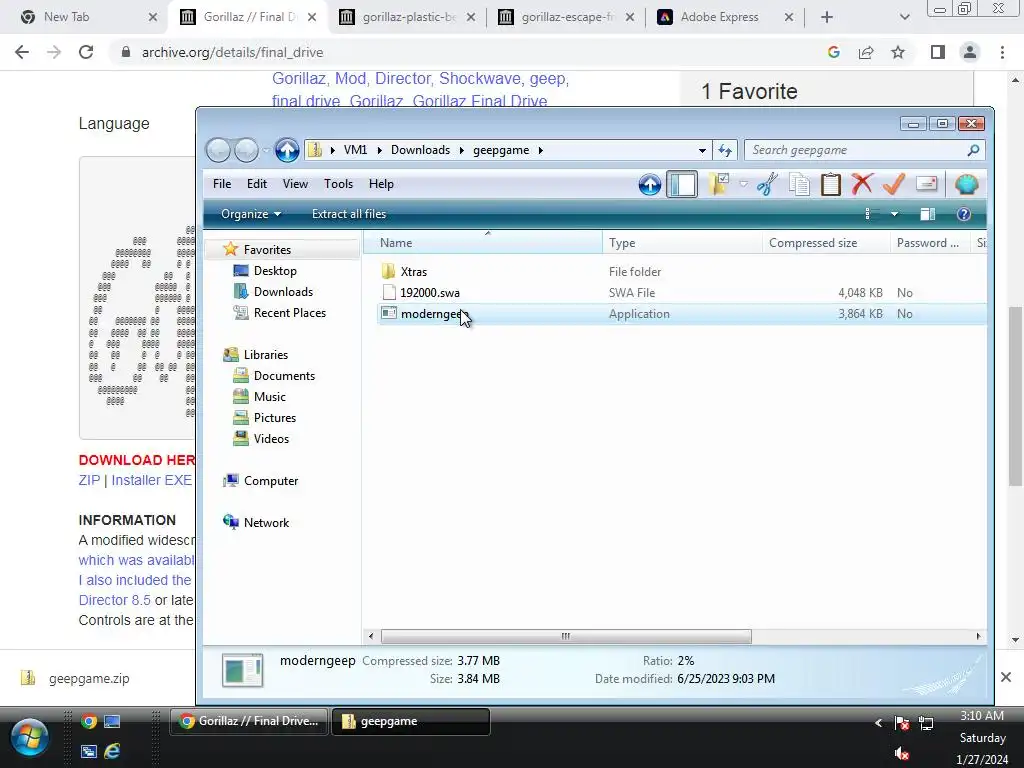Open Downloads in the navigation pane
Image resolution: width=1024 pixels, height=768 pixels.
[x=283, y=292]
